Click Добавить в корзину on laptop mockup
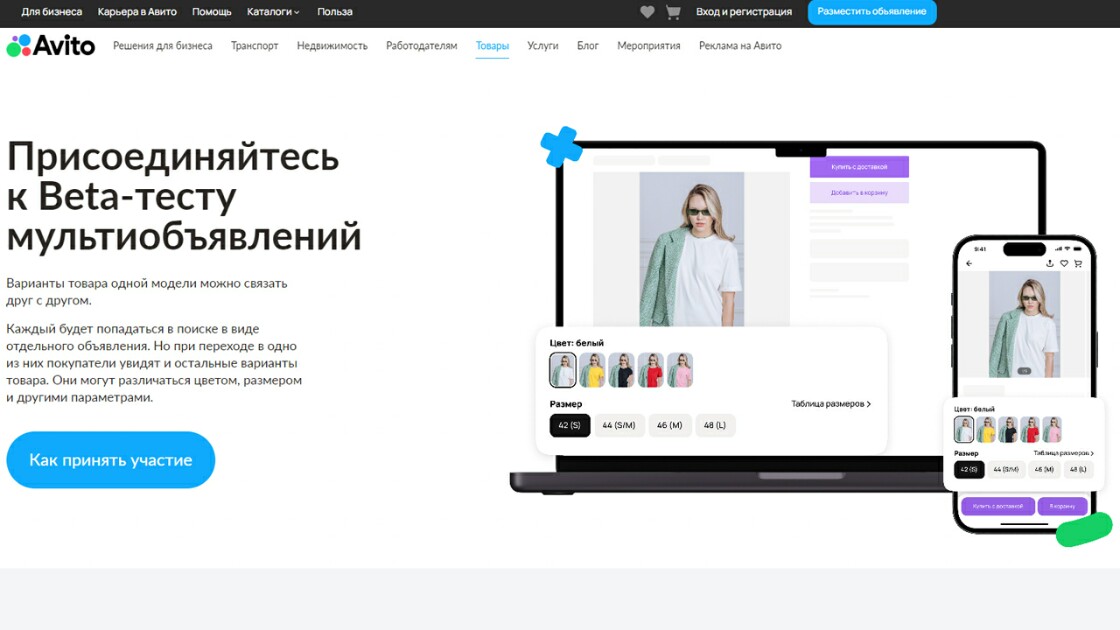The width and height of the screenshot is (1120, 630). pos(859,192)
